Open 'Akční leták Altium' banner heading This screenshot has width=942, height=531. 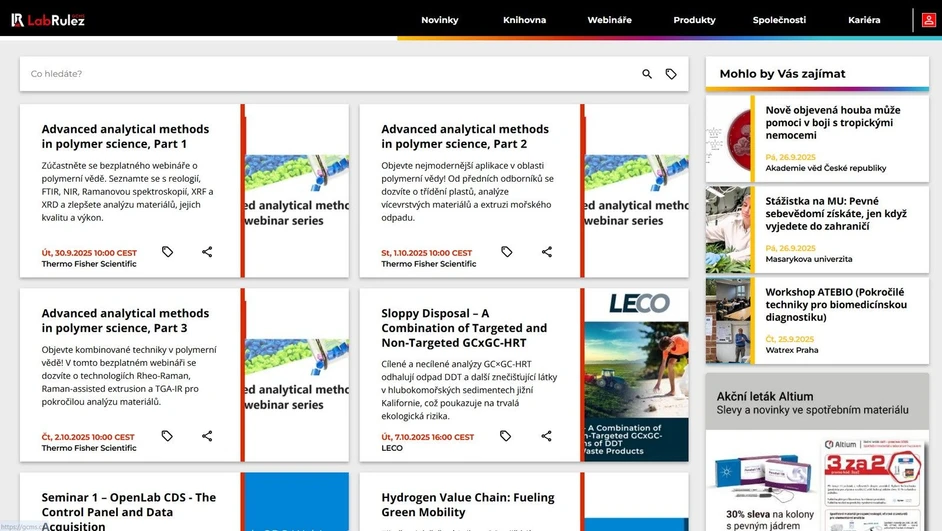[x=765, y=396]
